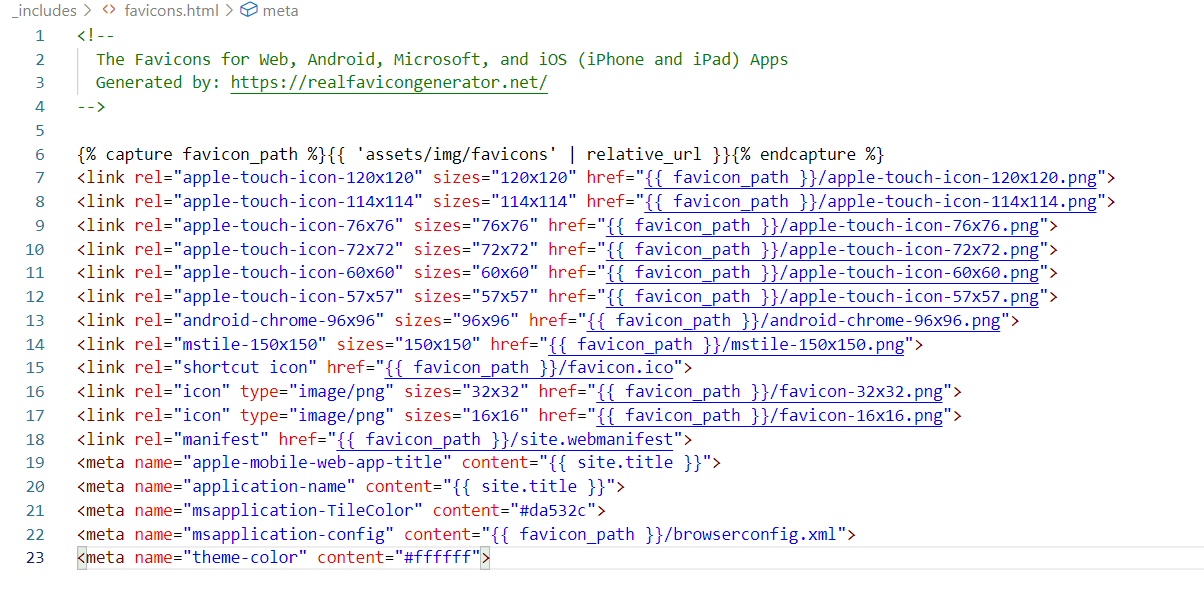The image size is (1204, 590).
Task: Click the cube symbol icon before meta
Action: pyautogui.click(x=249, y=11)
